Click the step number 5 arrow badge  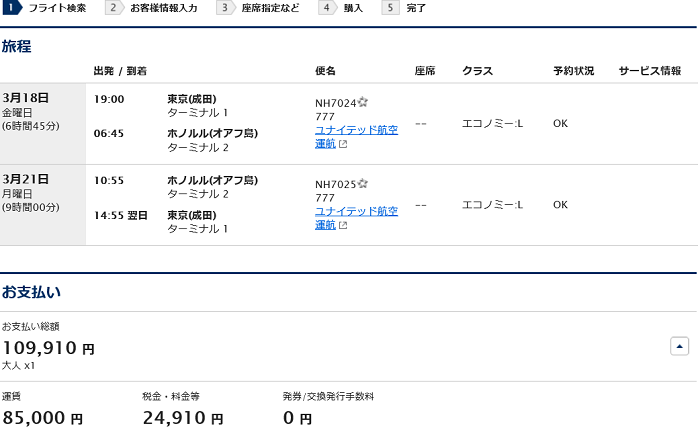tap(391, 8)
